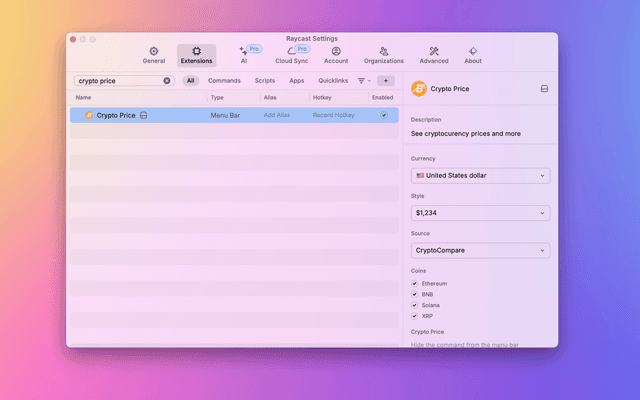Click Record Hotkey for Crypto Price

tap(334, 115)
